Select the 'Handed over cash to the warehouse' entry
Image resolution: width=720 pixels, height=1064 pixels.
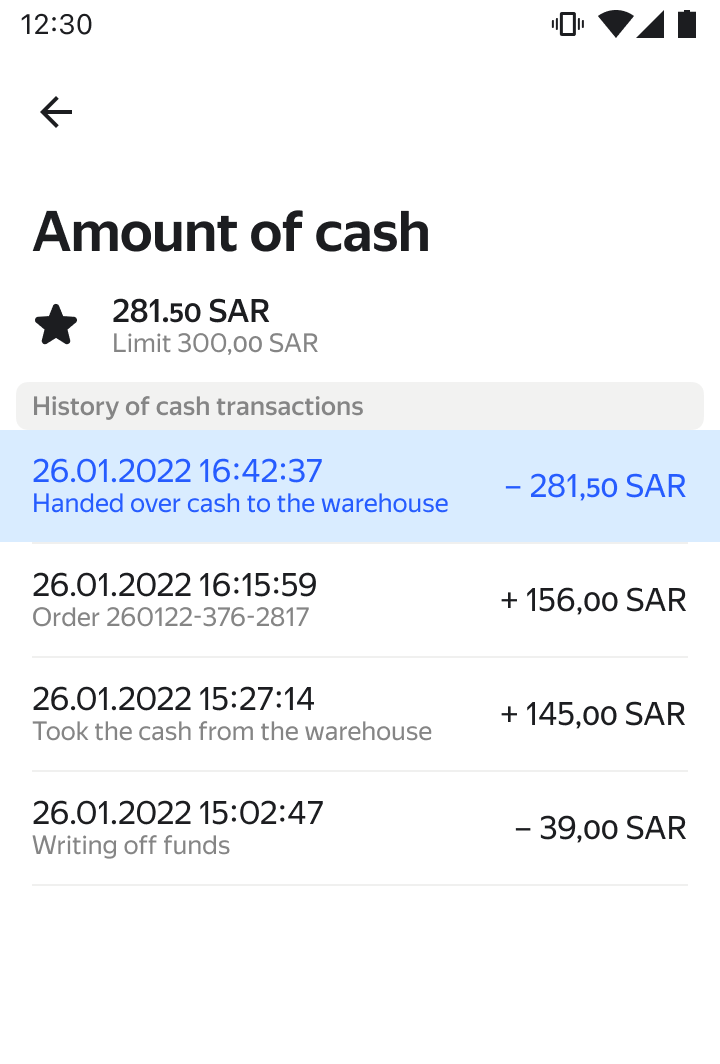pyautogui.click(x=240, y=503)
